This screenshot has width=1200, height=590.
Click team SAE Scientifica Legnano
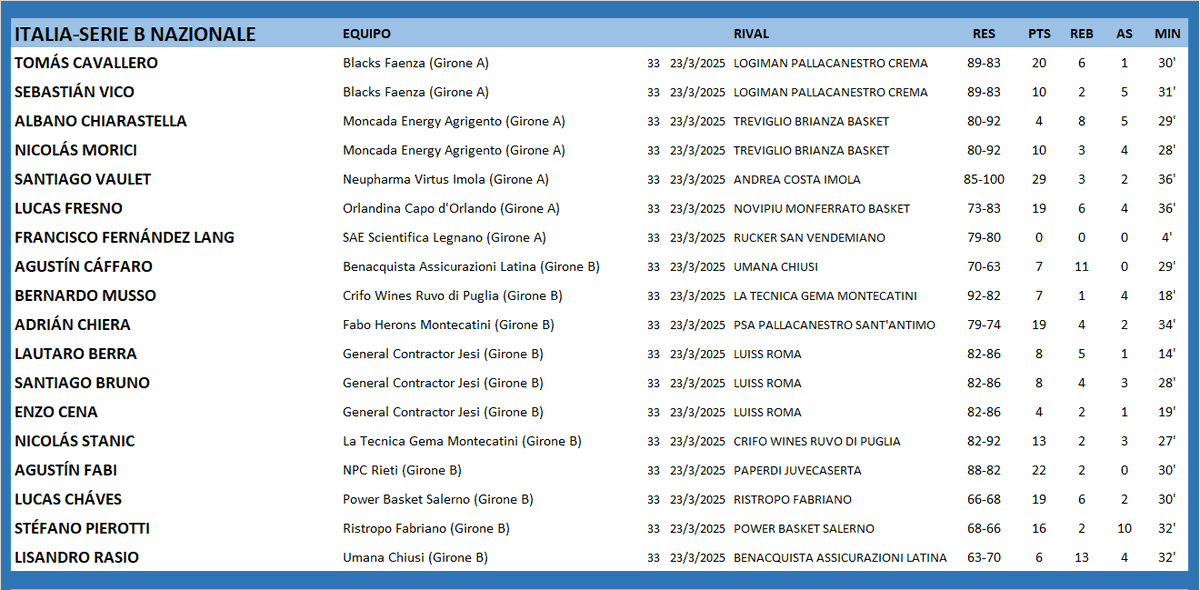click(x=446, y=237)
